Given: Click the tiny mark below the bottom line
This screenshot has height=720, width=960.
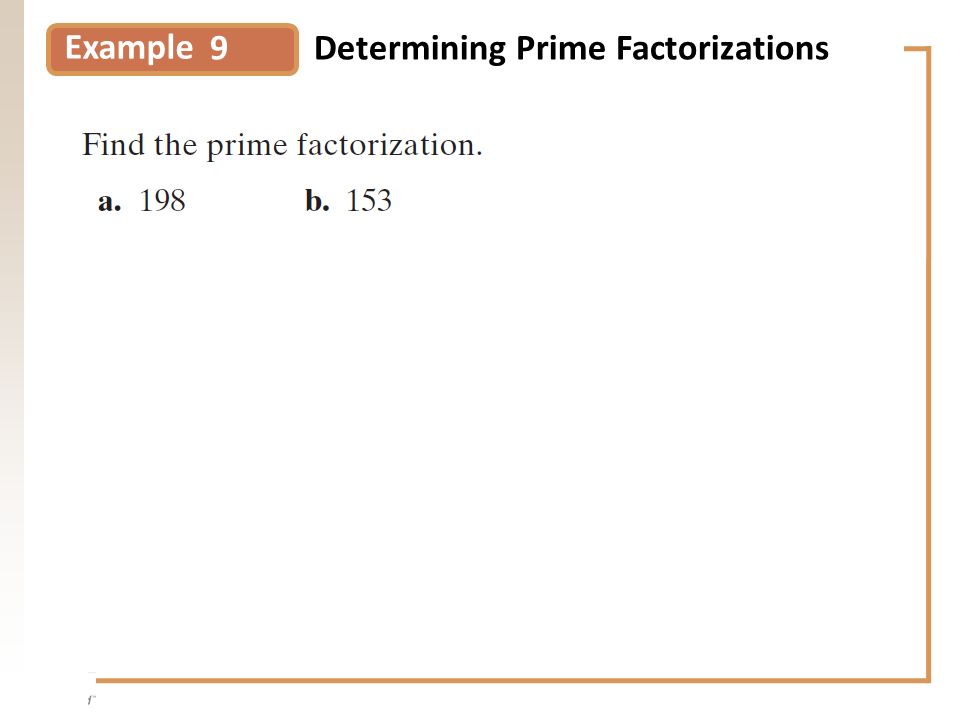Looking at the screenshot, I should point(91,699).
